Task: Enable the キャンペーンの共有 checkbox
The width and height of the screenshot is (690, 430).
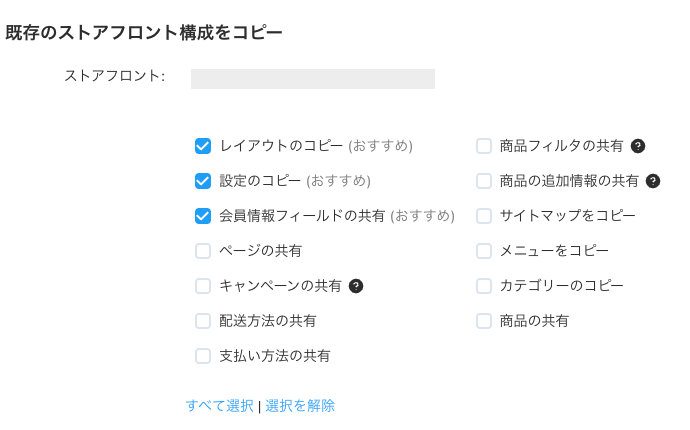Action: pos(203,286)
